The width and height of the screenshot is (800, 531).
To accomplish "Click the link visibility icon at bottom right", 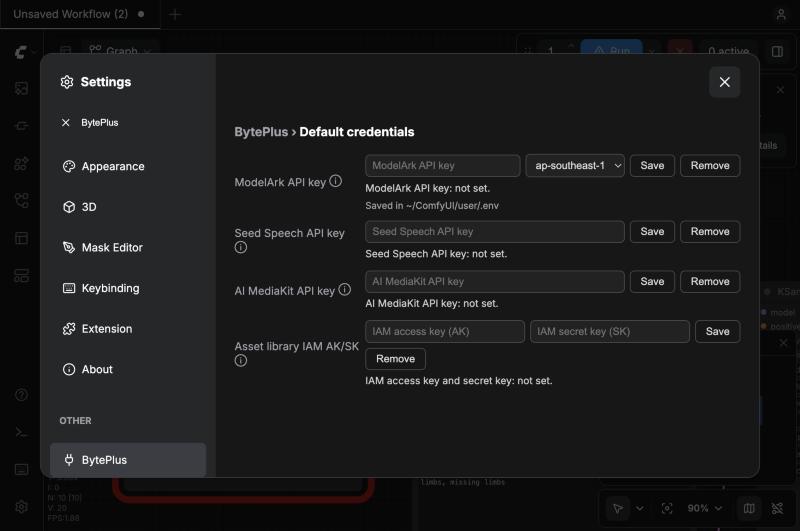I will tap(777, 508).
